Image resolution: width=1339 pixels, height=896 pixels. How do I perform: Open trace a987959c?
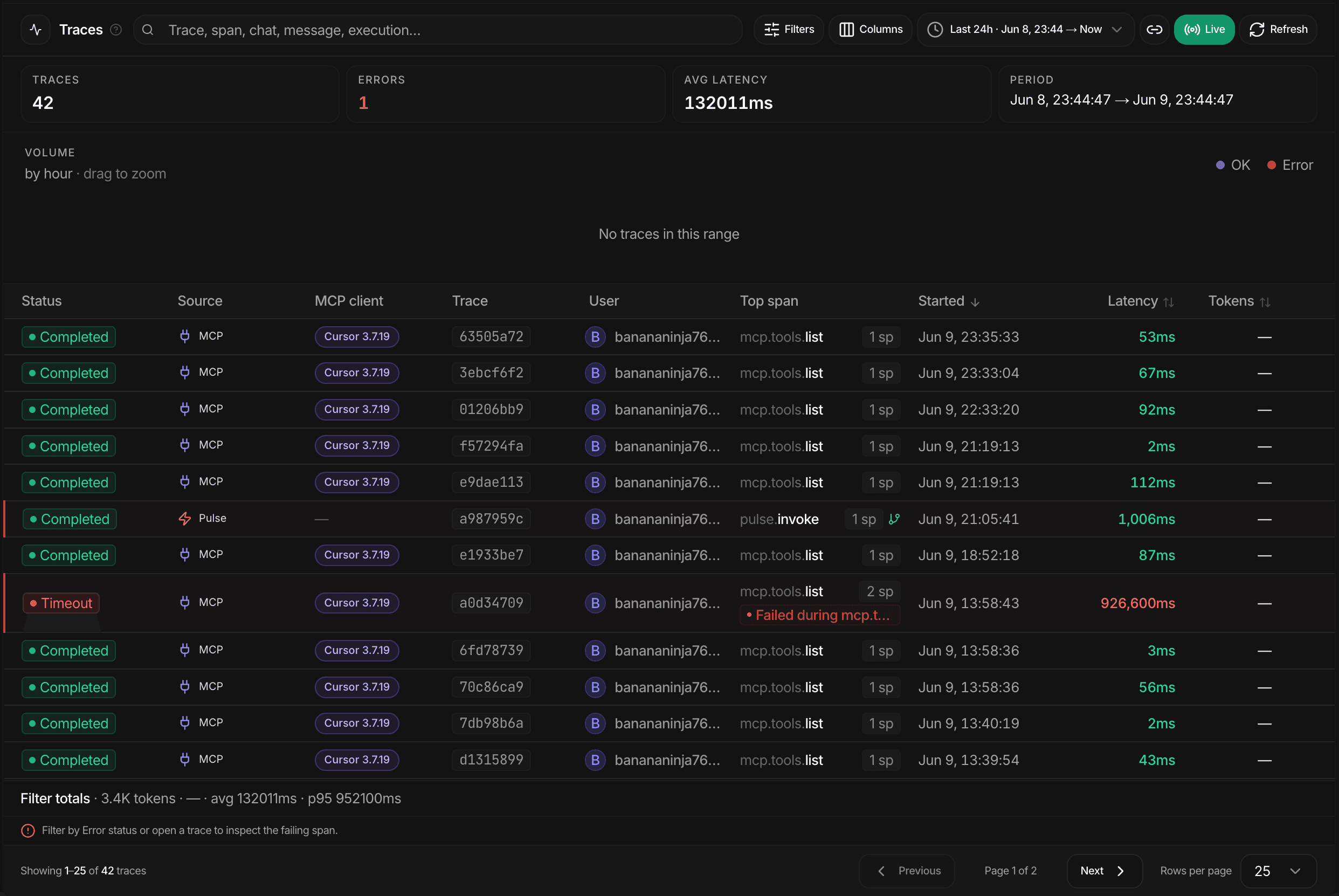pos(491,519)
